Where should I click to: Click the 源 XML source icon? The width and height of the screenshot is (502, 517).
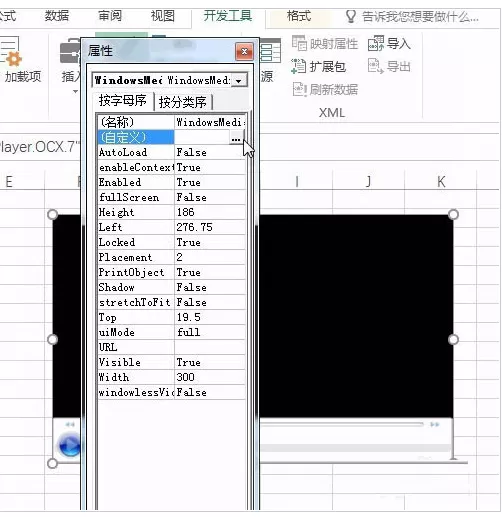click(270, 51)
